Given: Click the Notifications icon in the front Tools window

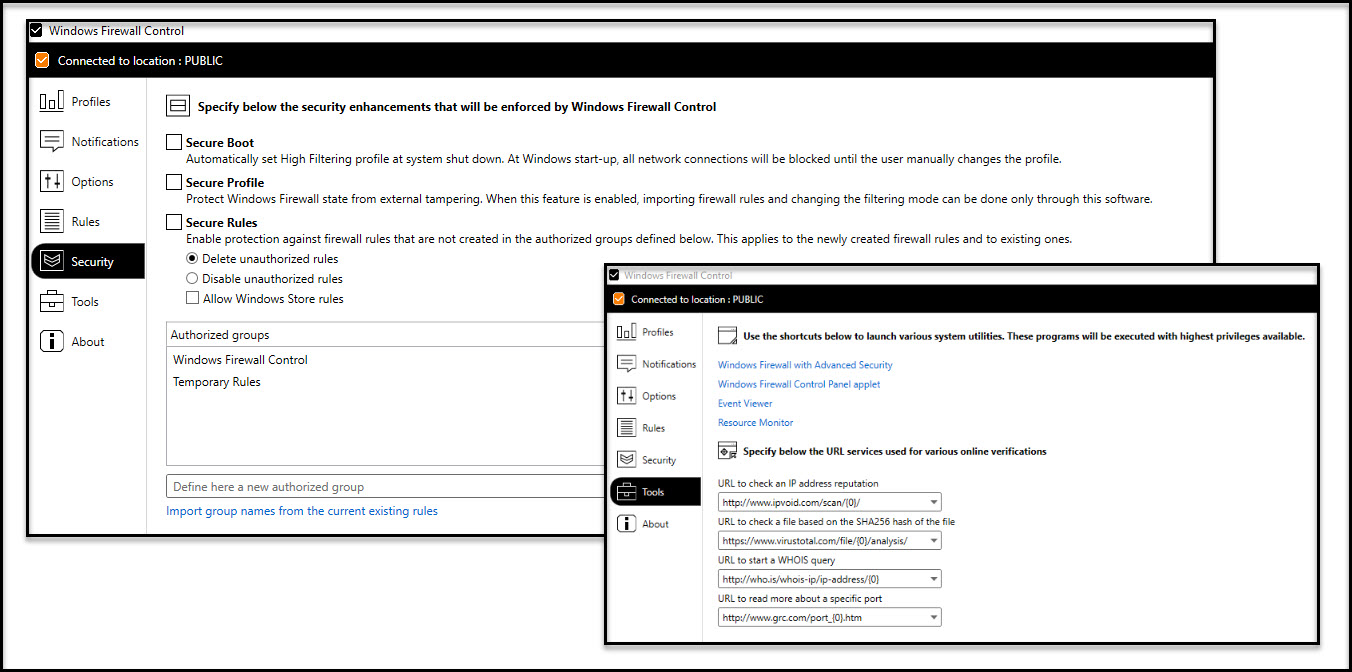Looking at the screenshot, I should click(627, 364).
